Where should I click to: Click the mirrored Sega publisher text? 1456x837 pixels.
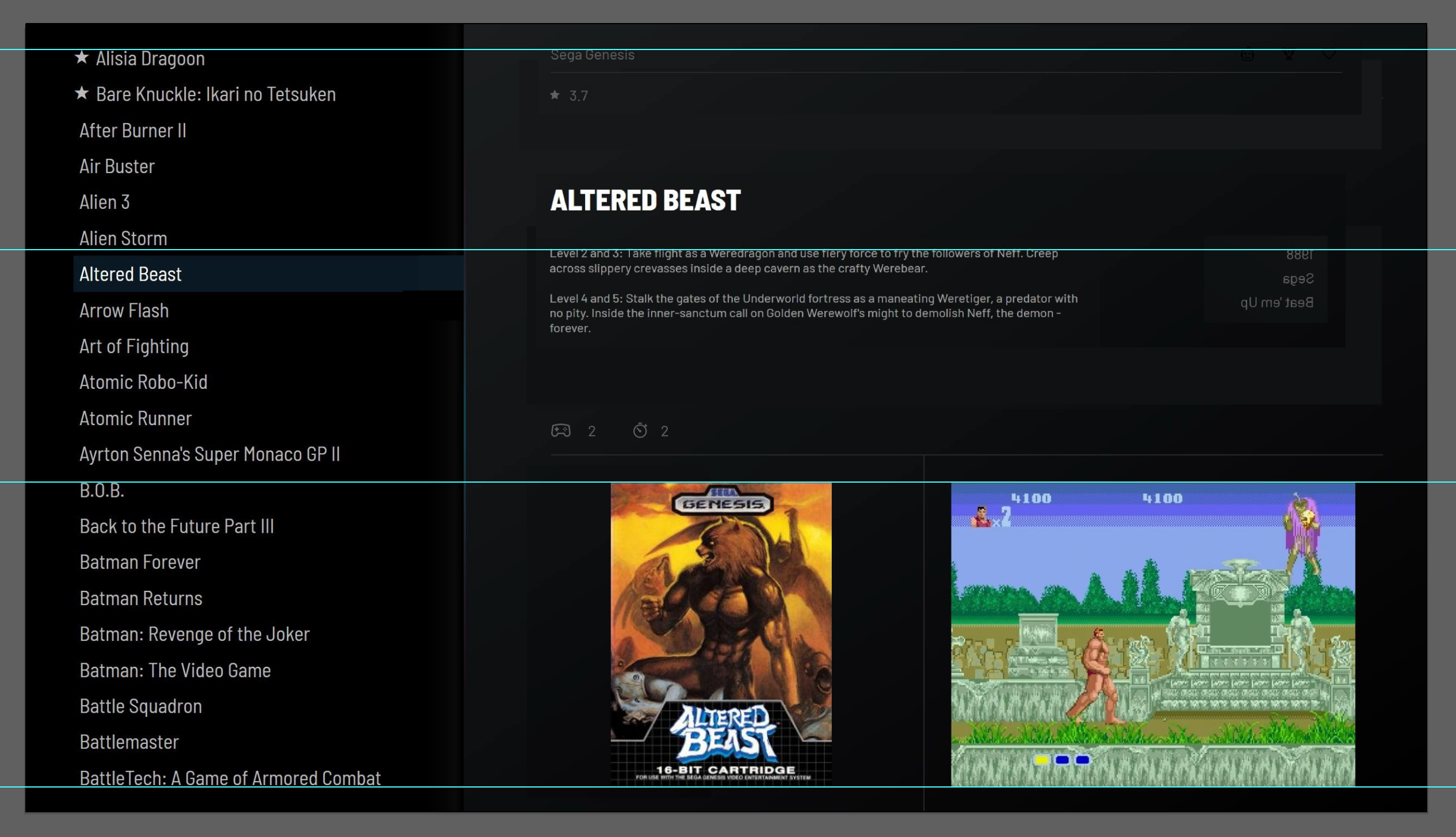pos(1298,279)
